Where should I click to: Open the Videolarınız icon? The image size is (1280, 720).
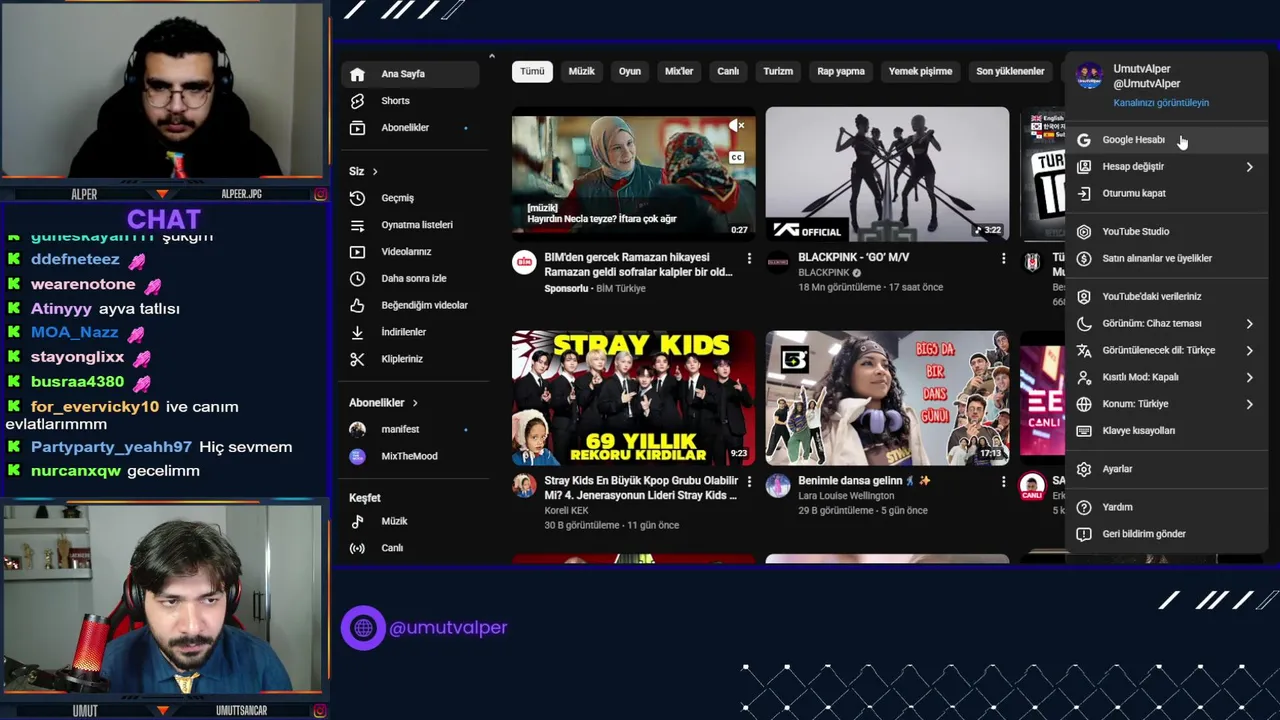pos(358,252)
